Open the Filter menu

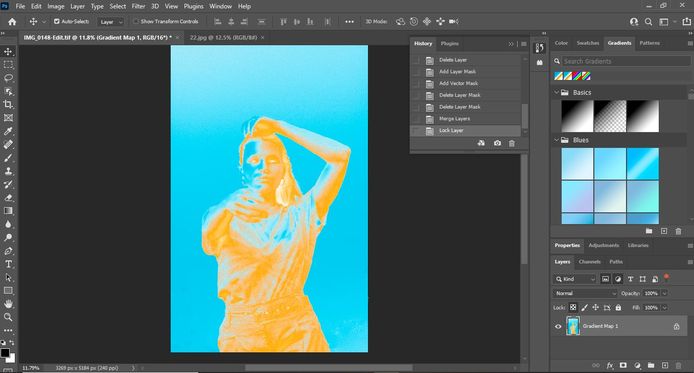click(x=138, y=6)
